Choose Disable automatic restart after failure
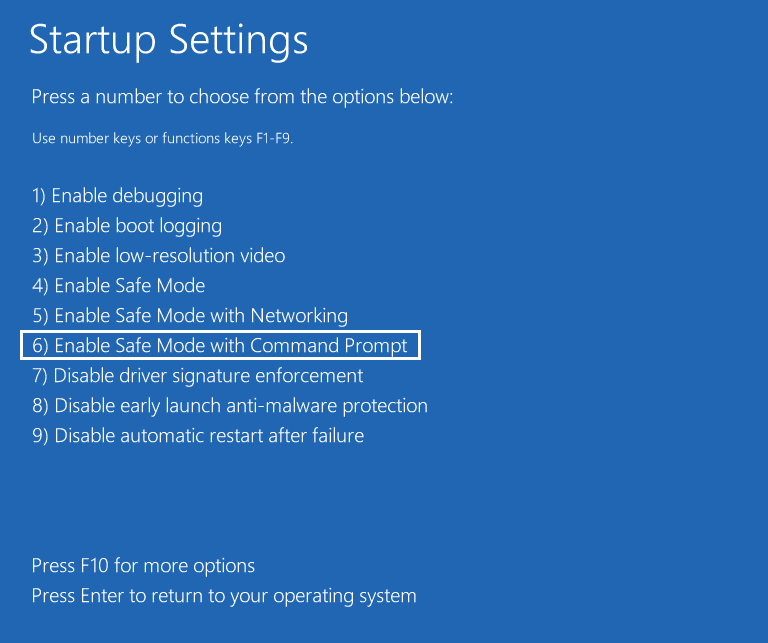Screen dimensions: 768x643 [x=198, y=435]
